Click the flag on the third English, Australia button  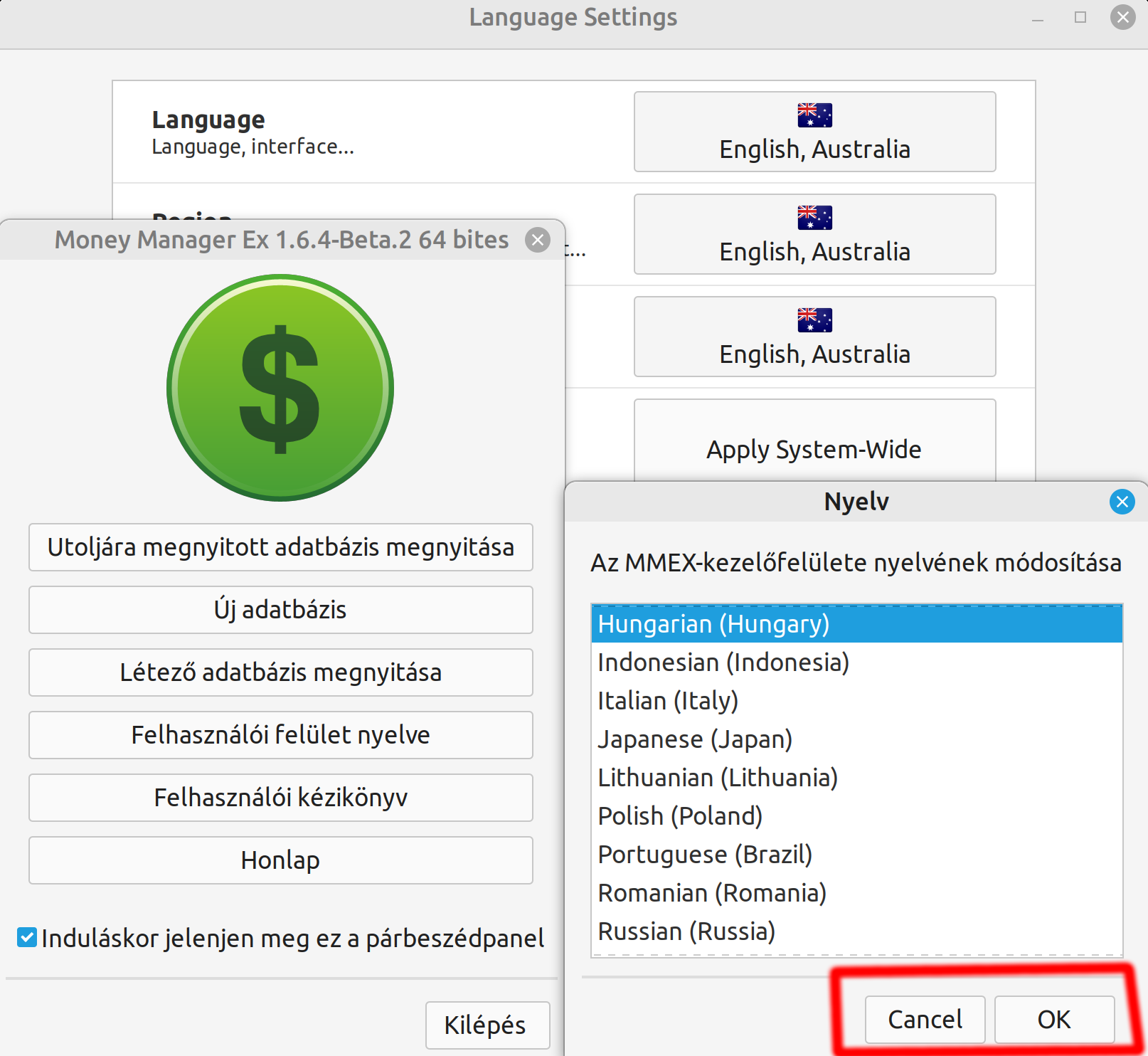coord(814,320)
